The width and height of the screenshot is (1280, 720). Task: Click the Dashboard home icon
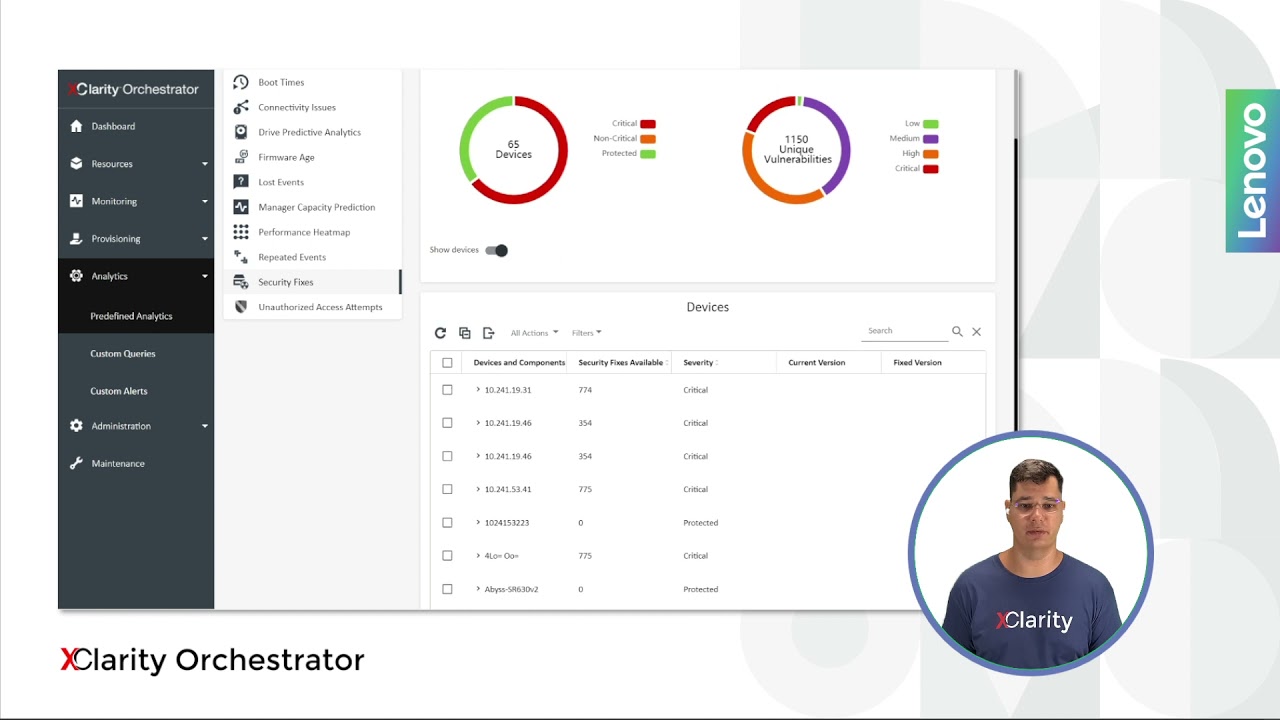pyautogui.click(x=76, y=126)
